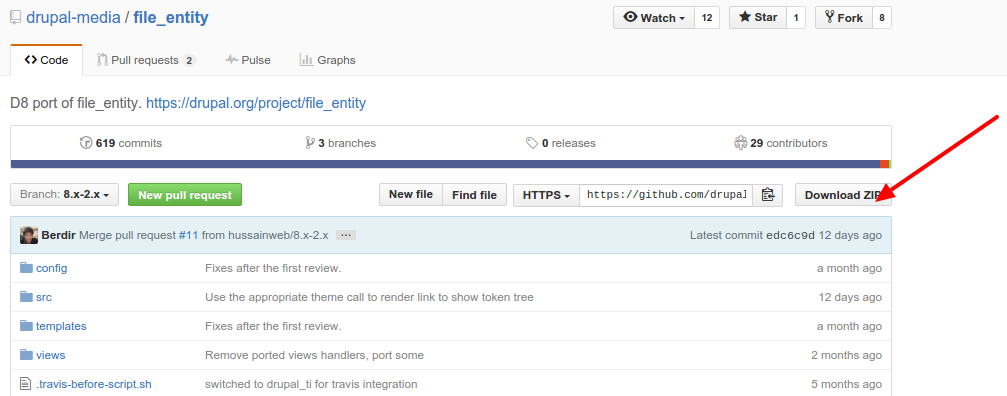
Task: Open pull request #11 link
Action: click(x=188, y=235)
